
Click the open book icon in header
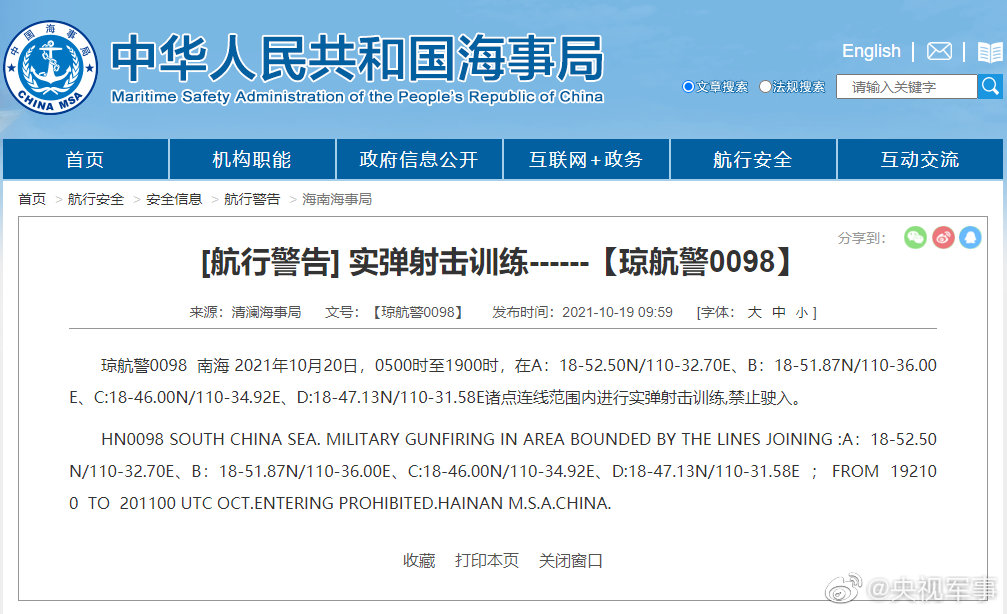point(989,52)
